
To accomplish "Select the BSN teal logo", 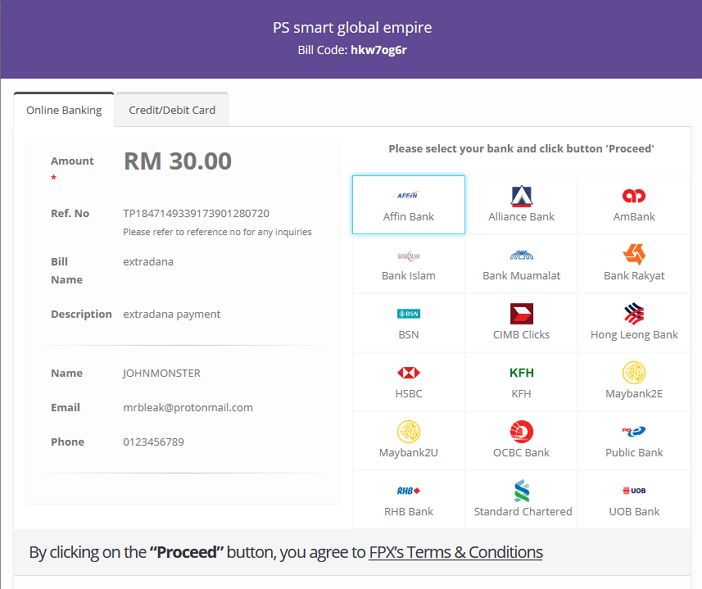I will [408, 313].
